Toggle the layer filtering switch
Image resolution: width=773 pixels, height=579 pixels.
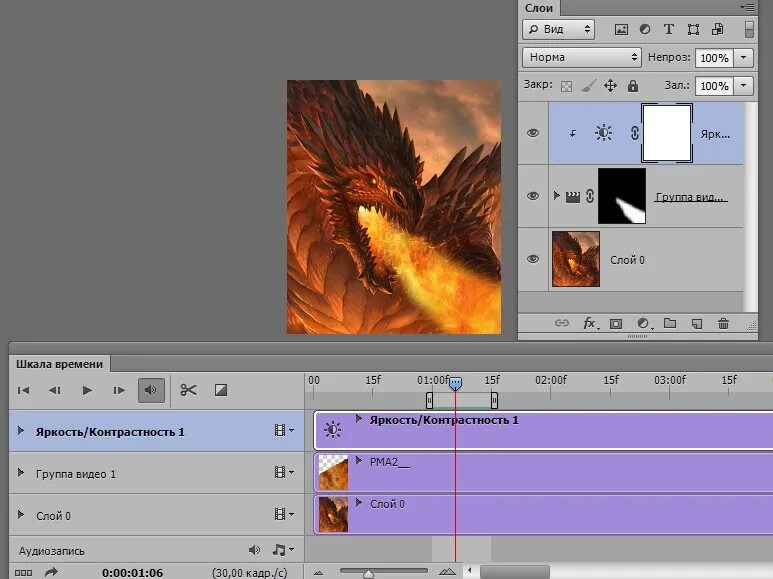[x=749, y=30]
